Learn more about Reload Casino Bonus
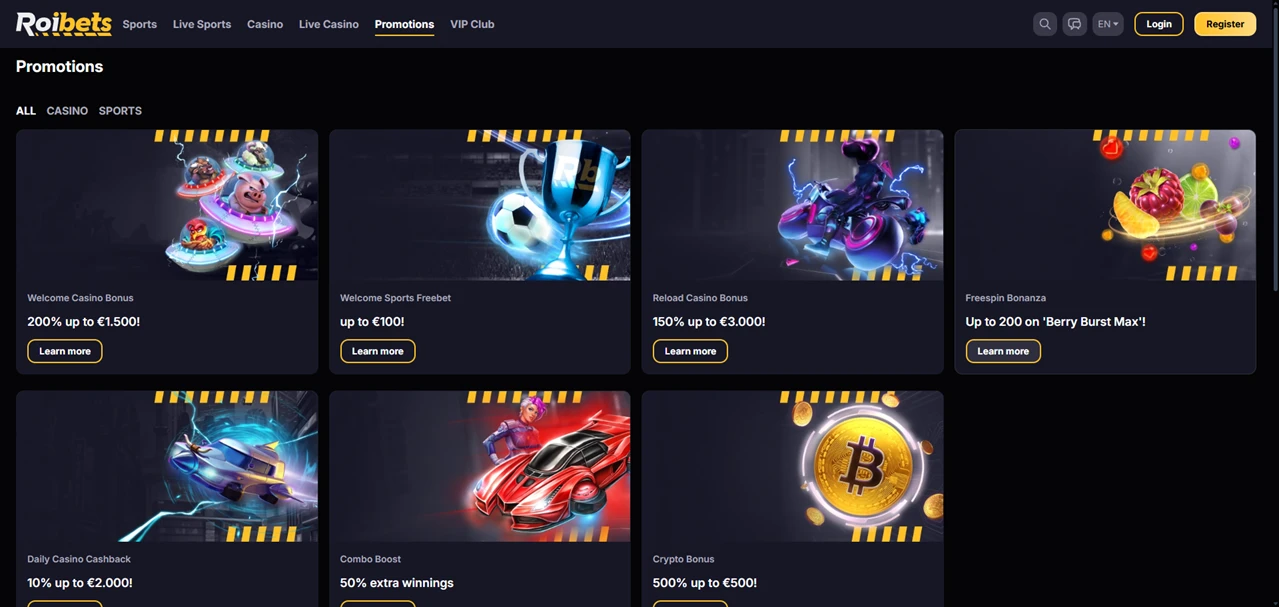The image size is (1279, 607). point(690,351)
